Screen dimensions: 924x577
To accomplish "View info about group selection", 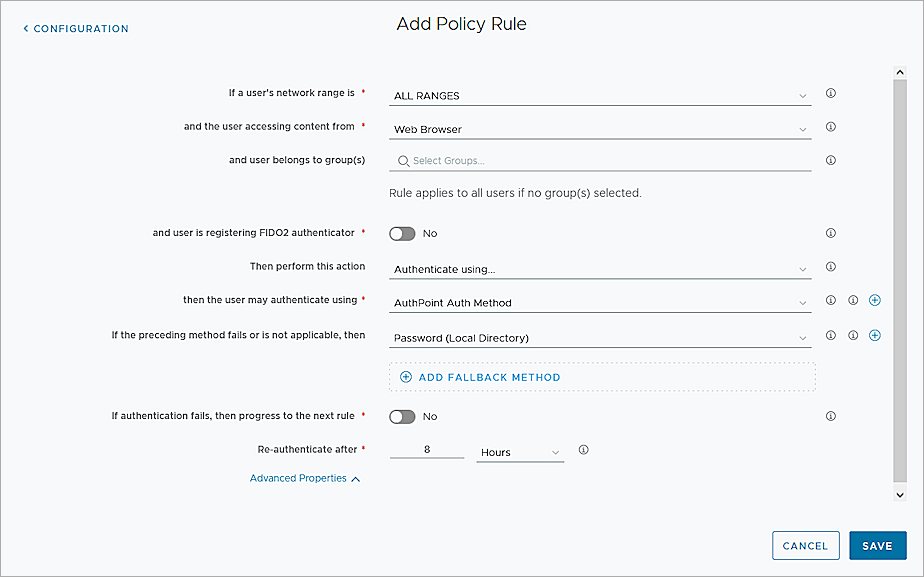I will (x=830, y=157).
